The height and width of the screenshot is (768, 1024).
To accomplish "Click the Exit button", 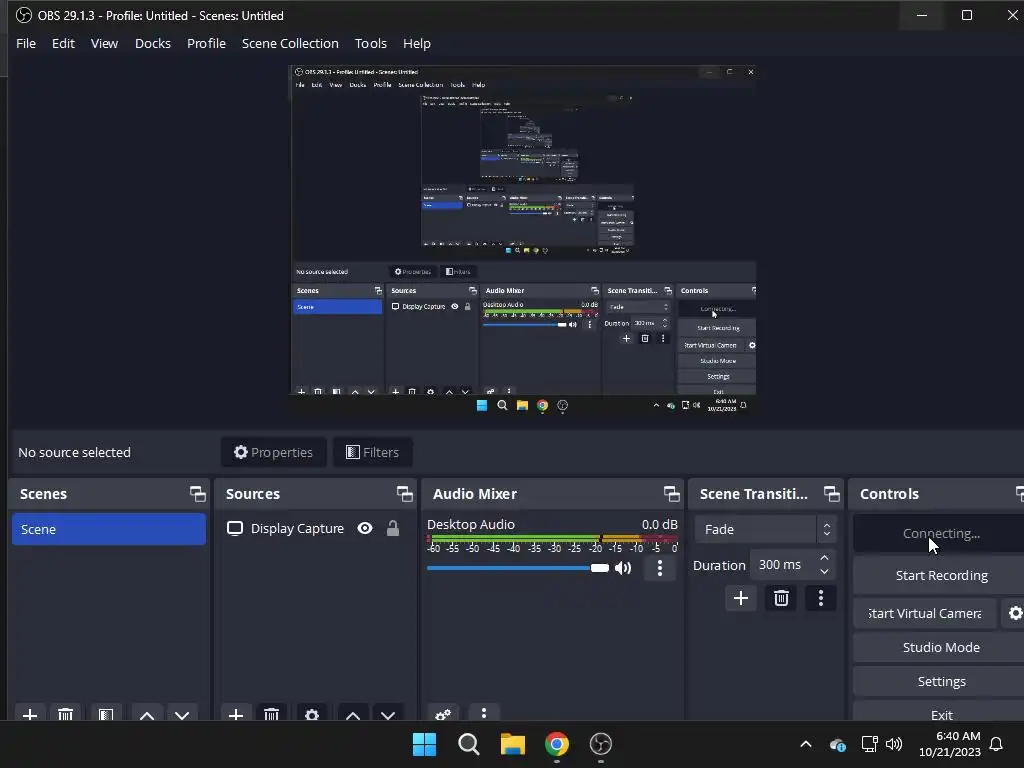I will 940,713.
